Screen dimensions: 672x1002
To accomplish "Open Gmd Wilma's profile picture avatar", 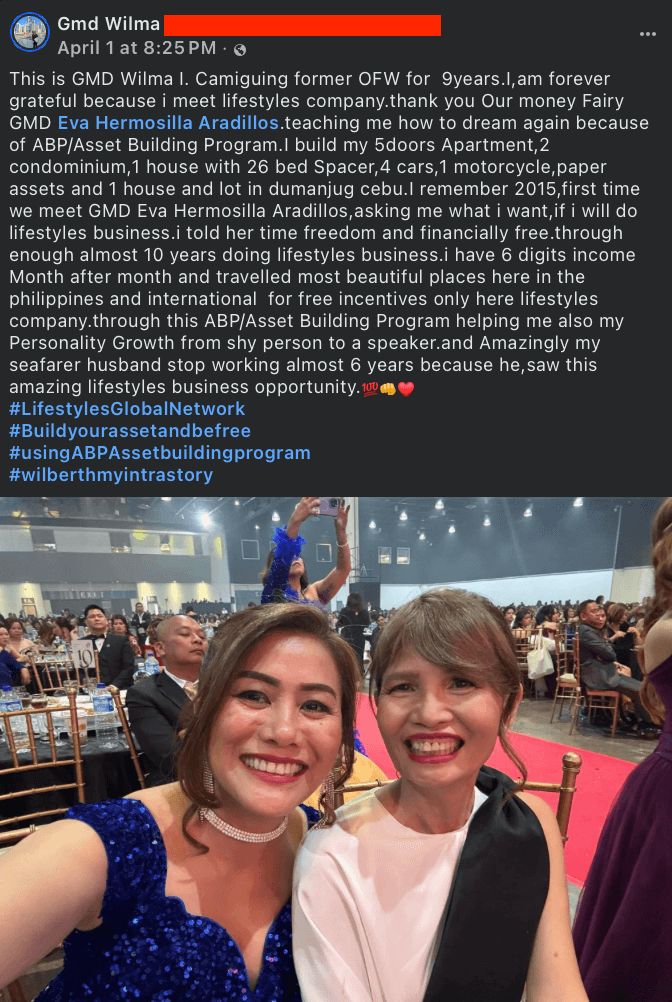I will (30, 32).
